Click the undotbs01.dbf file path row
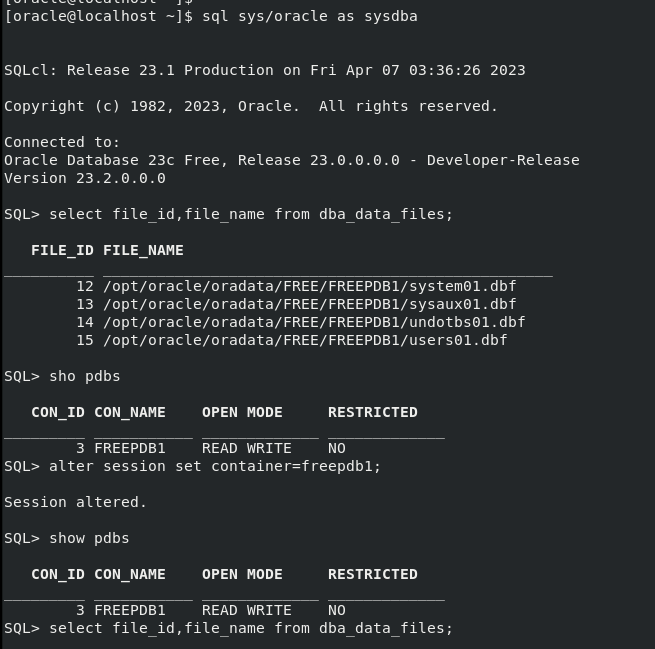 (301, 322)
